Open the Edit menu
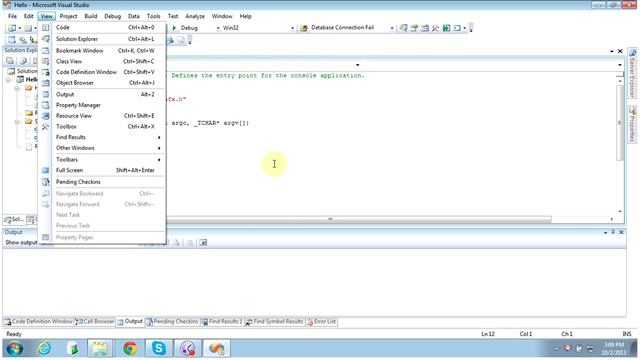 point(28,16)
